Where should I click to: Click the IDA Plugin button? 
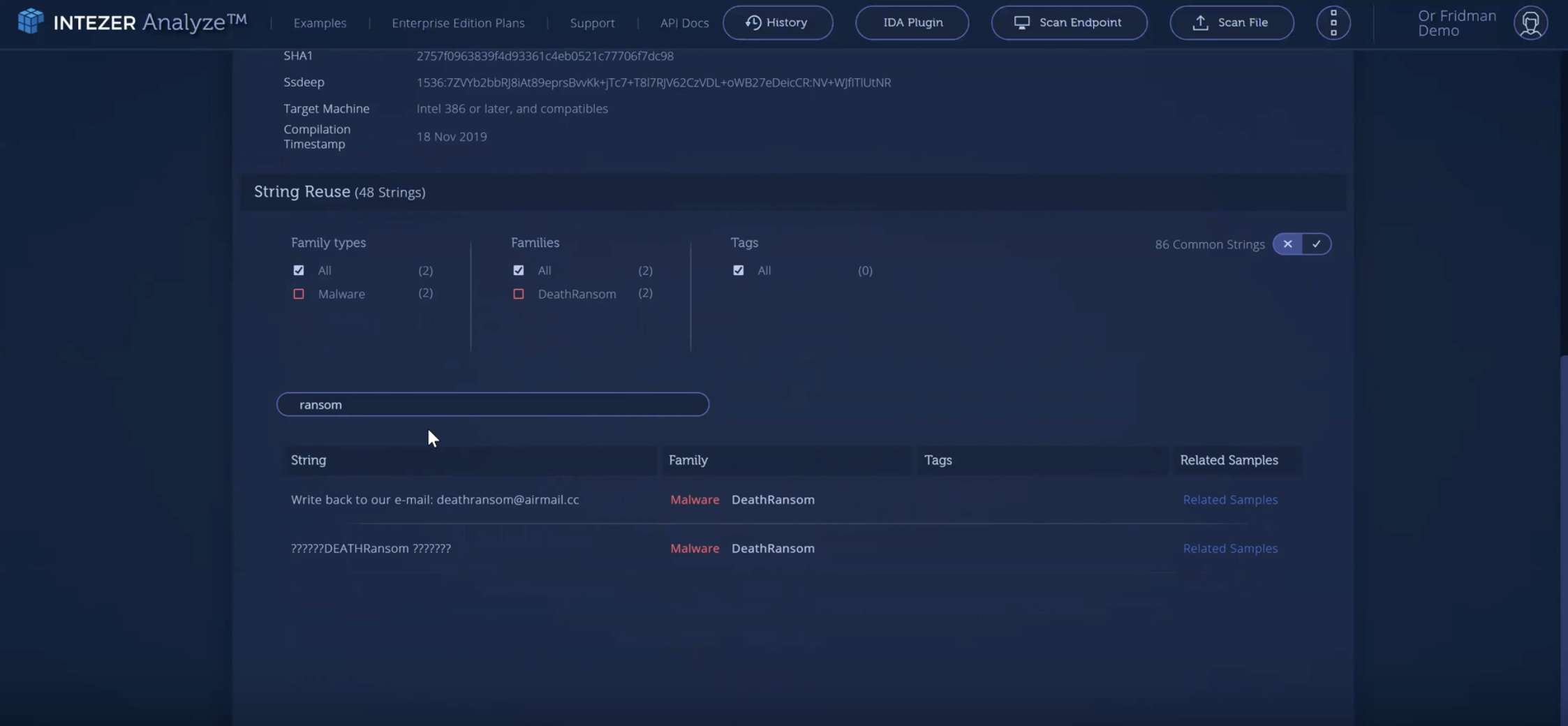(x=912, y=22)
